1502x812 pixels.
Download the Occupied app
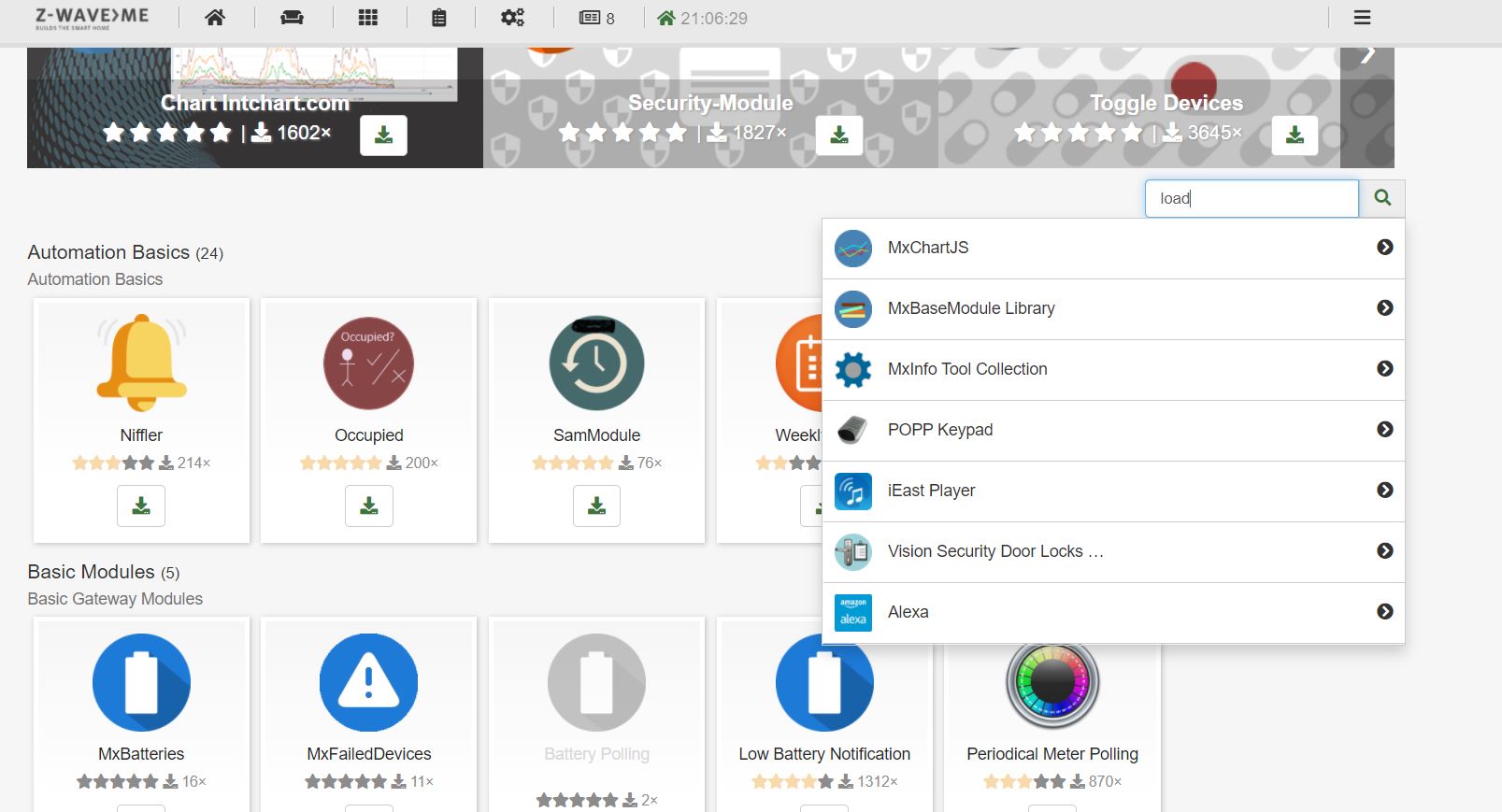click(x=369, y=506)
